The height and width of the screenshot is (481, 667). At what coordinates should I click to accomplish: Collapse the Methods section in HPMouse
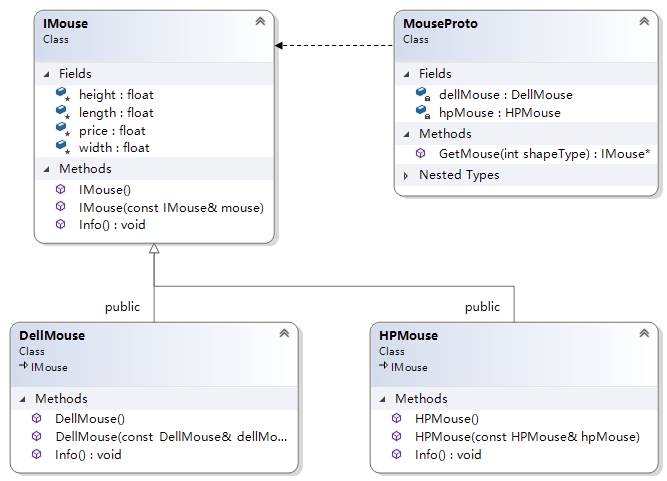click(382, 399)
